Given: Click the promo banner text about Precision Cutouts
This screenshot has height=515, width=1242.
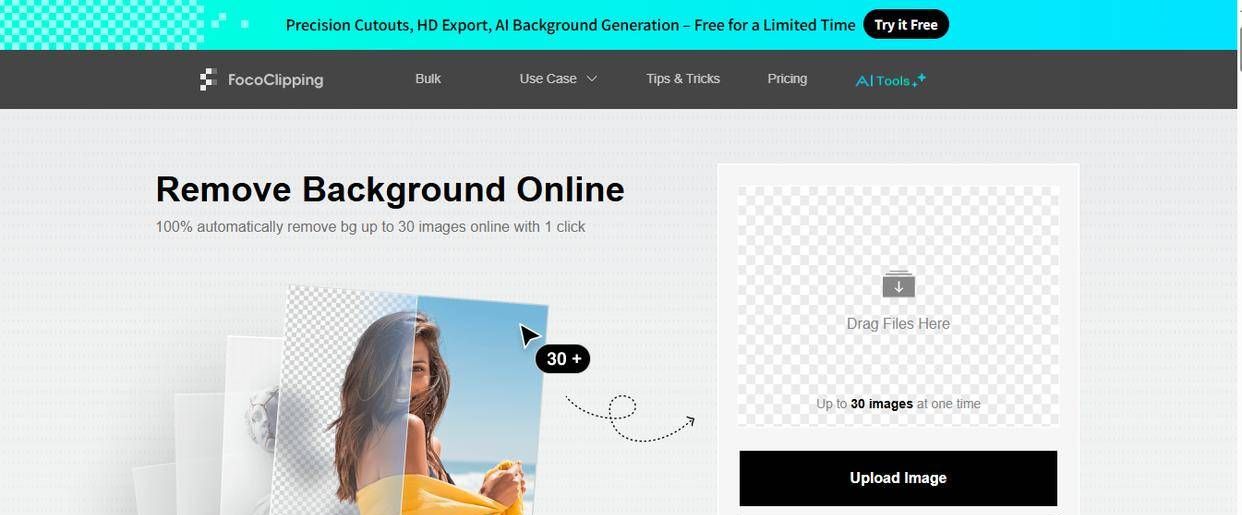Looking at the screenshot, I should click(x=570, y=25).
